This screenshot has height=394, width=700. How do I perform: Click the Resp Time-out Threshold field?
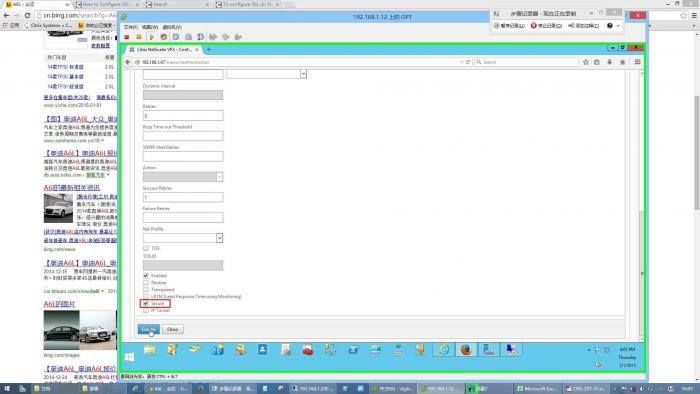[x=183, y=136]
